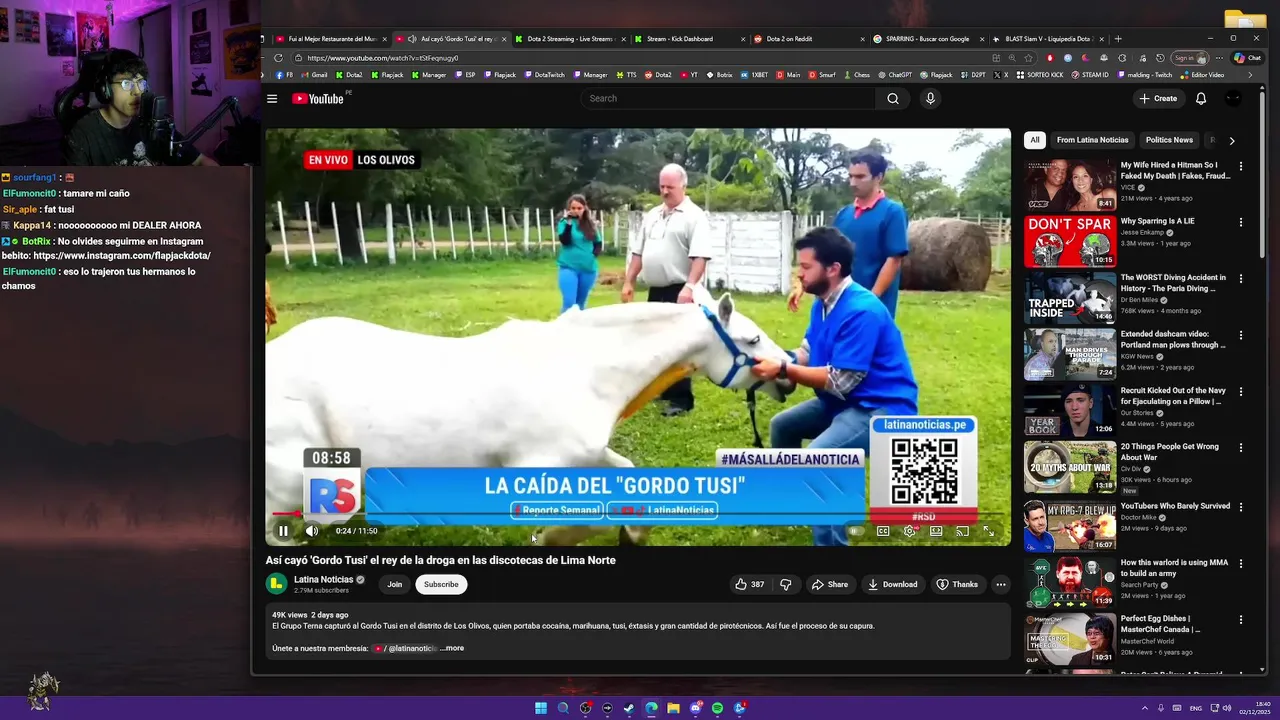This screenshot has height=720, width=1280.
Task: Open options for 'Why Sparring Is A LIE'
Action: click(x=1241, y=222)
